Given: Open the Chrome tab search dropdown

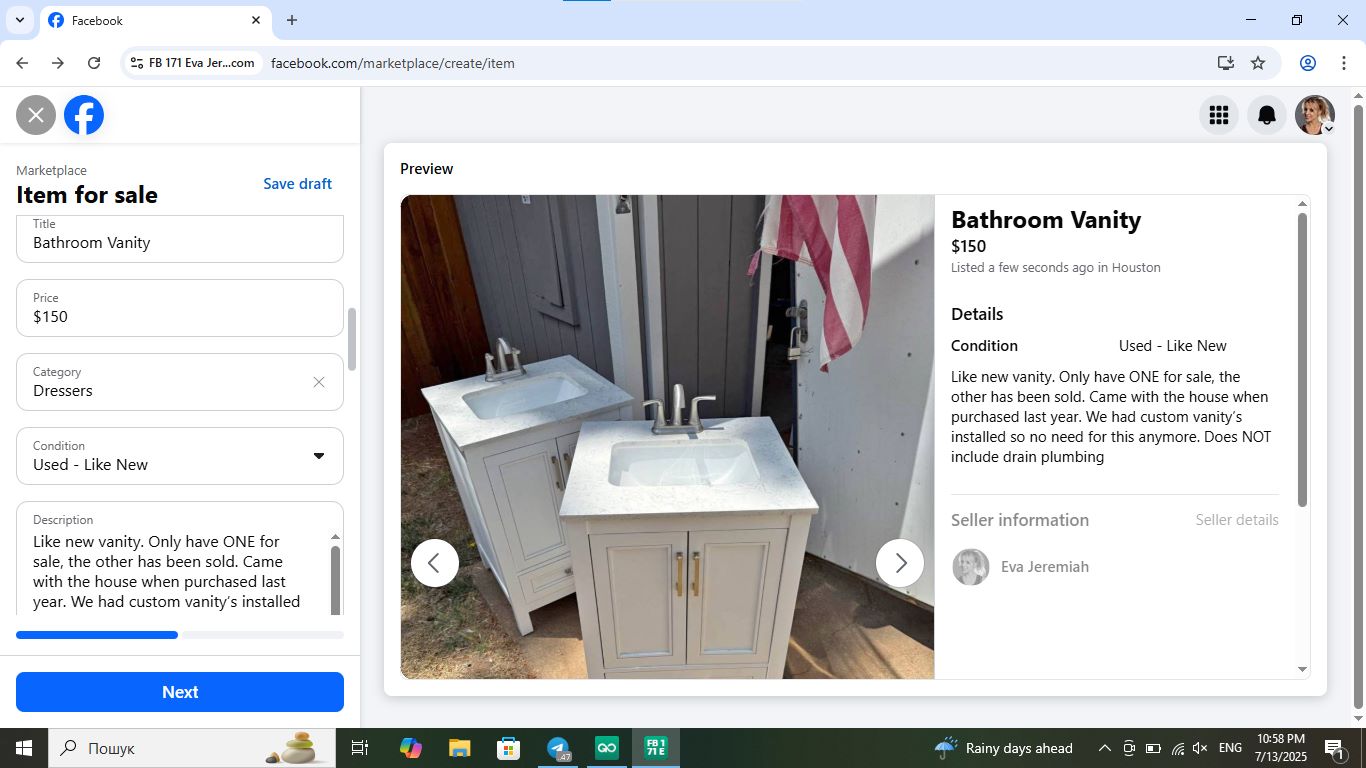Looking at the screenshot, I should point(19,20).
